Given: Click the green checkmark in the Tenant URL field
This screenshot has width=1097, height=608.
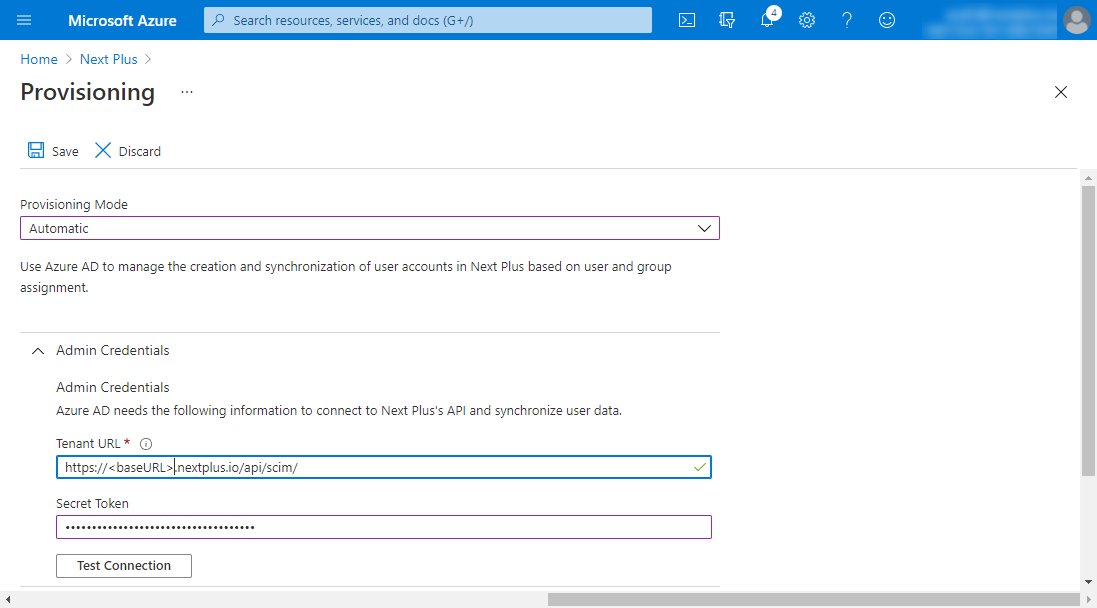Looking at the screenshot, I should 700,467.
